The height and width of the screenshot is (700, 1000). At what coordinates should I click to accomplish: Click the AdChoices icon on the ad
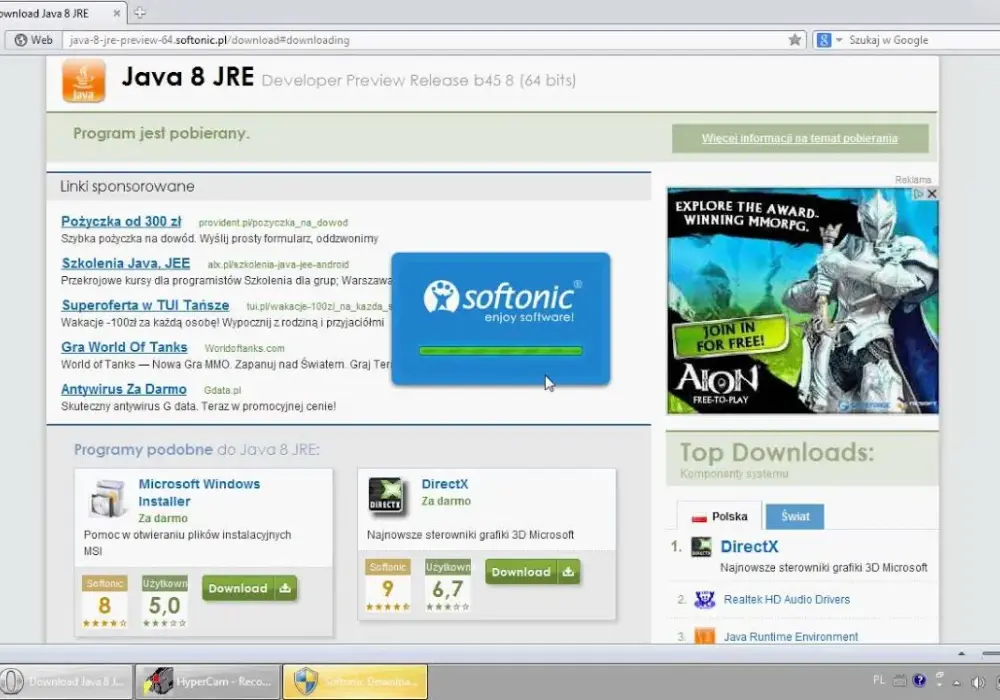click(918, 194)
